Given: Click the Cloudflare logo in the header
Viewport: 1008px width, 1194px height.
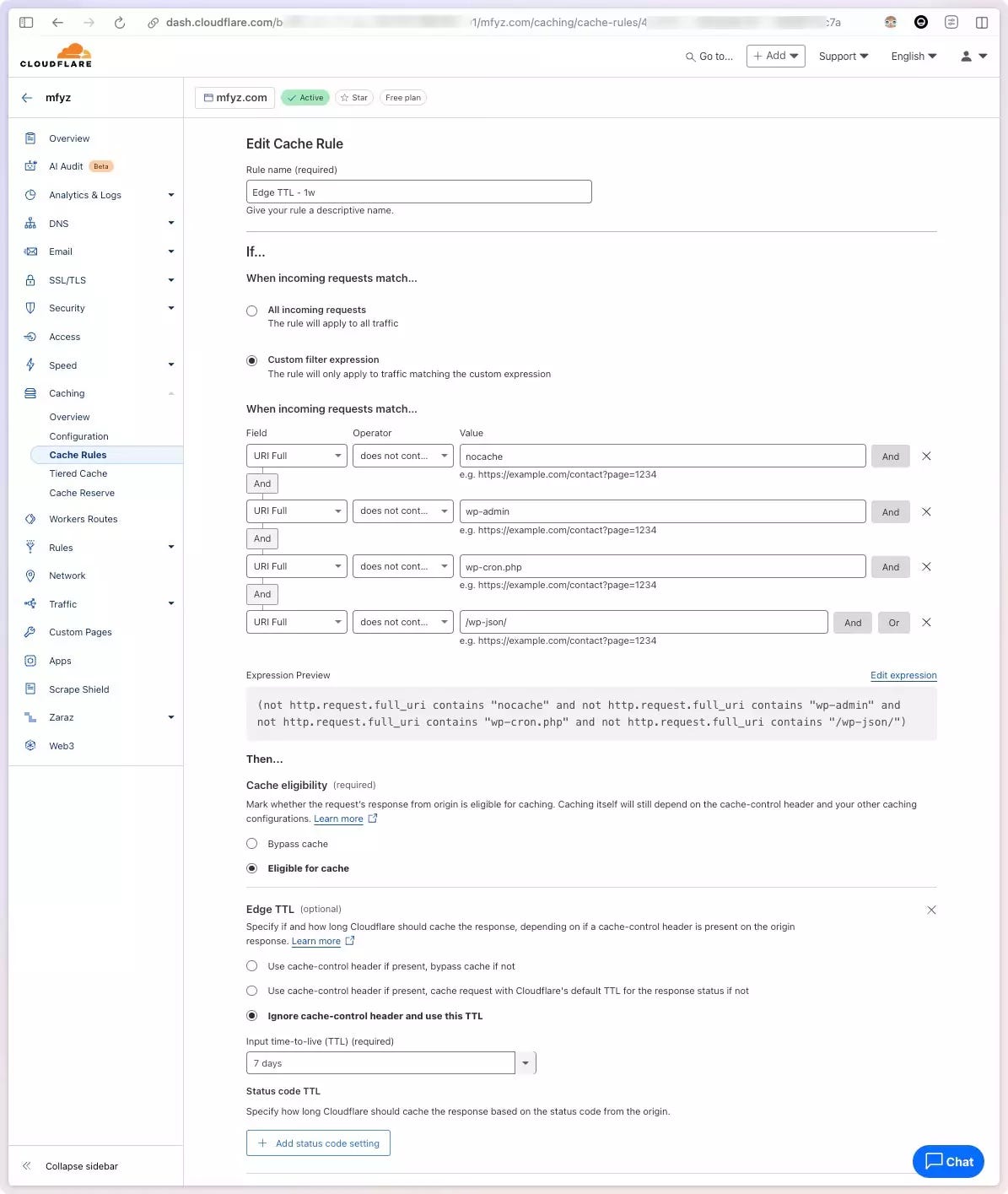Looking at the screenshot, I should pyautogui.click(x=55, y=54).
